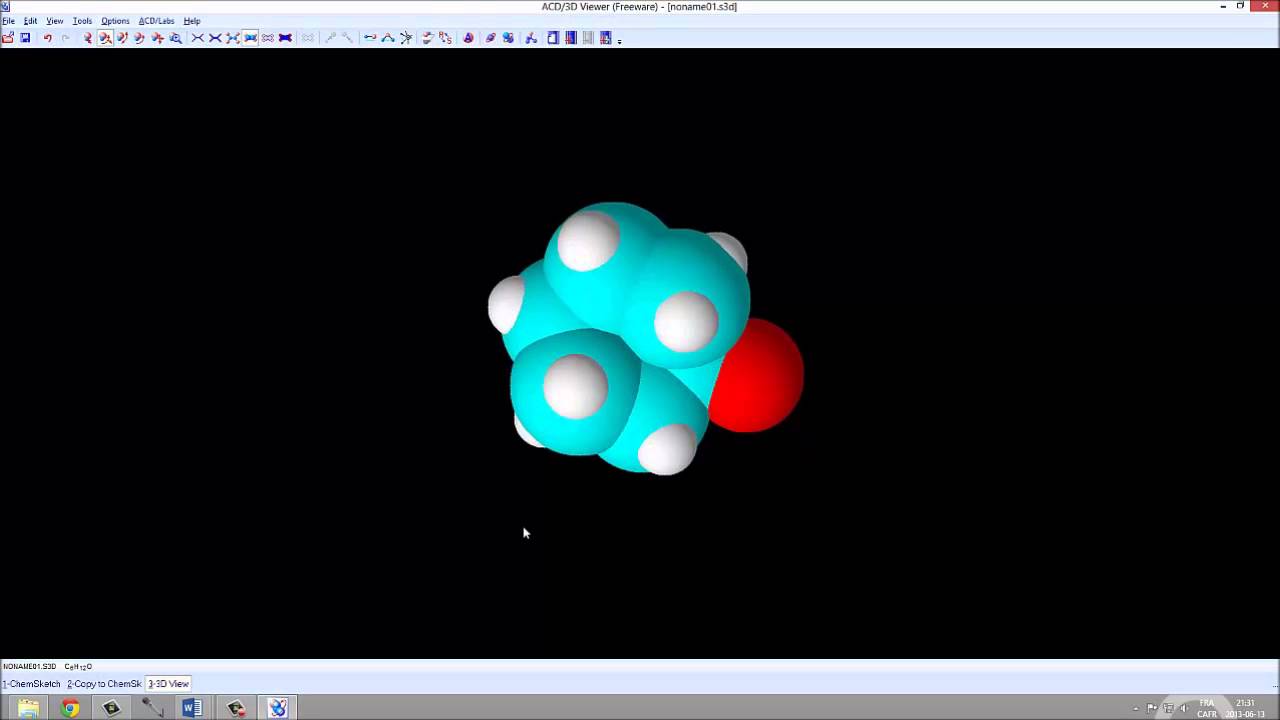Switch display to Balls and Sticks mode
Screen dimensions: 1280x720
(232, 38)
